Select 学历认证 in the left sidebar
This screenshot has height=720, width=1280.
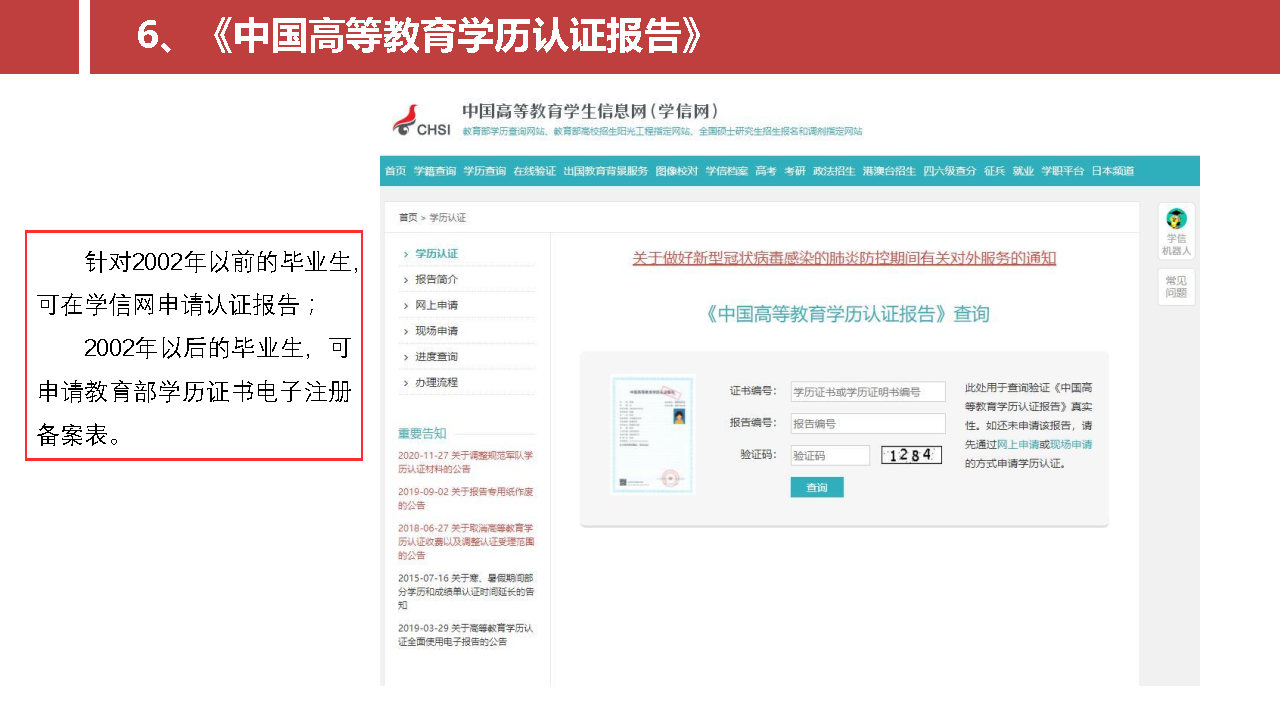436,254
